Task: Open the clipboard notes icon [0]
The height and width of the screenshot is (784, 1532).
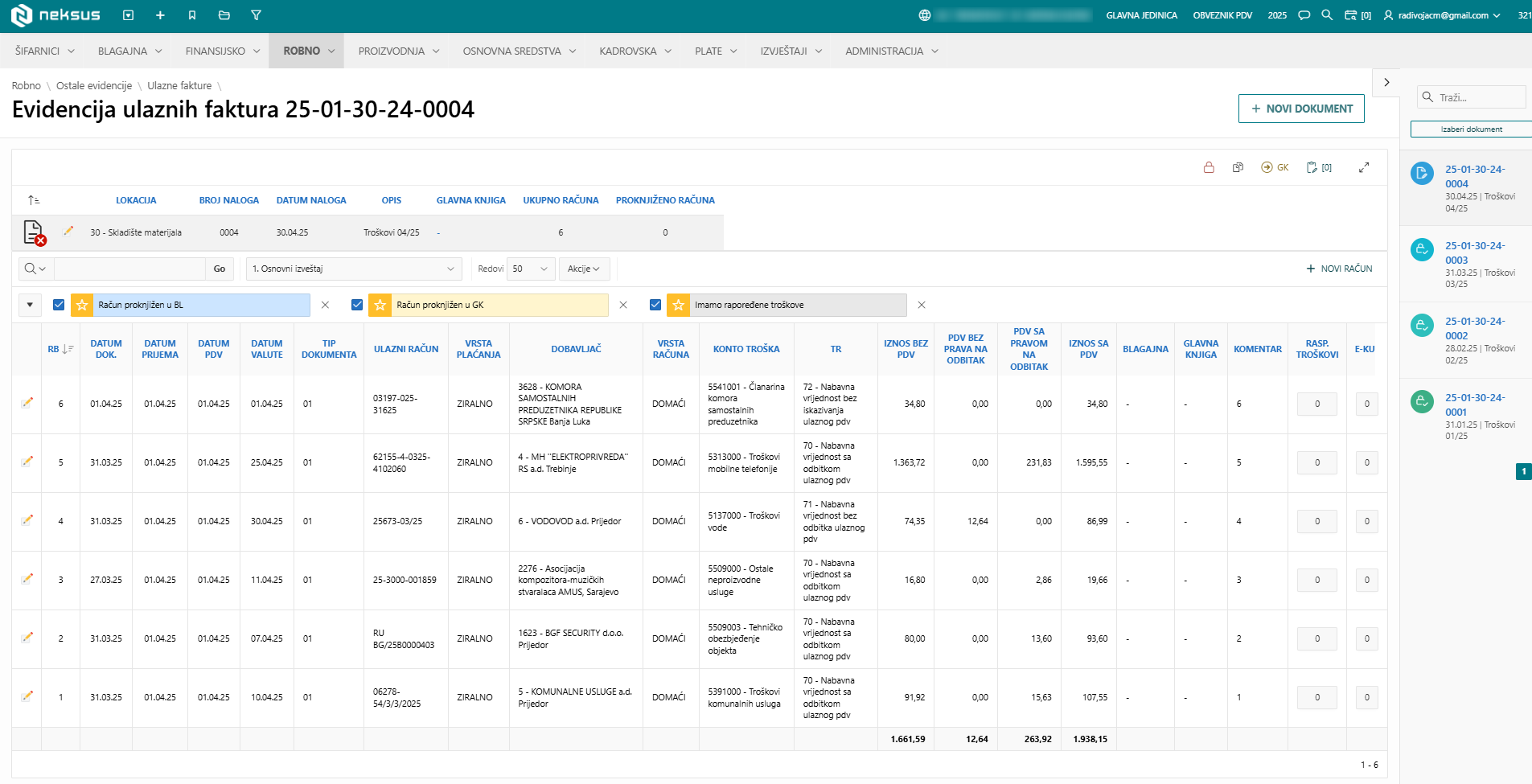Action: [1319, 167]
